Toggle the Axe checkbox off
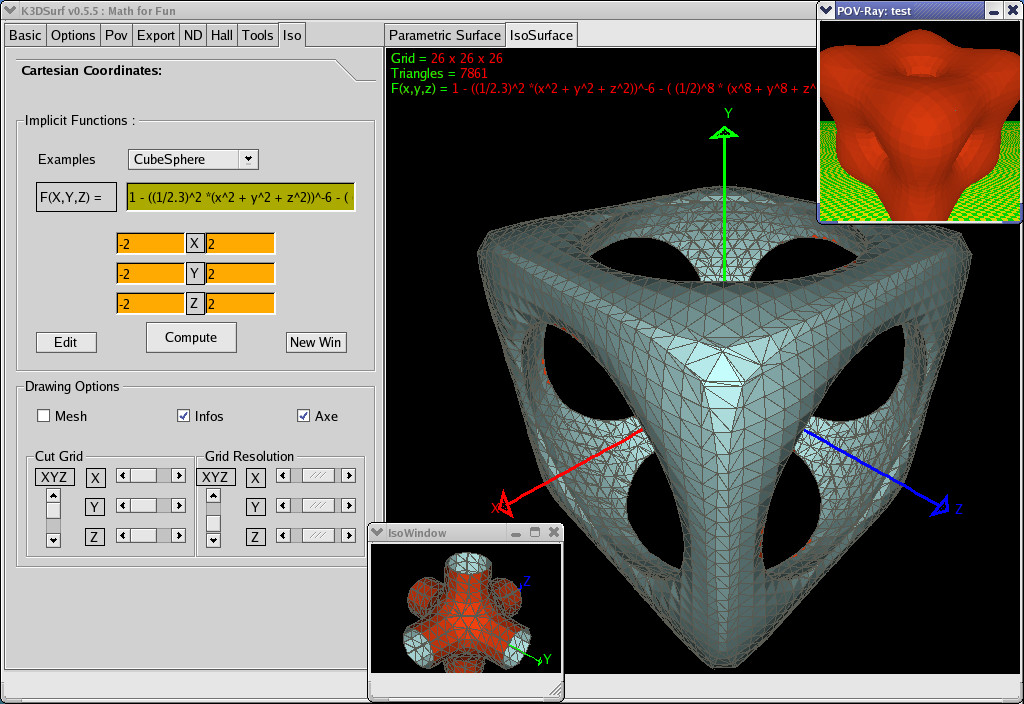 point(304,416)
